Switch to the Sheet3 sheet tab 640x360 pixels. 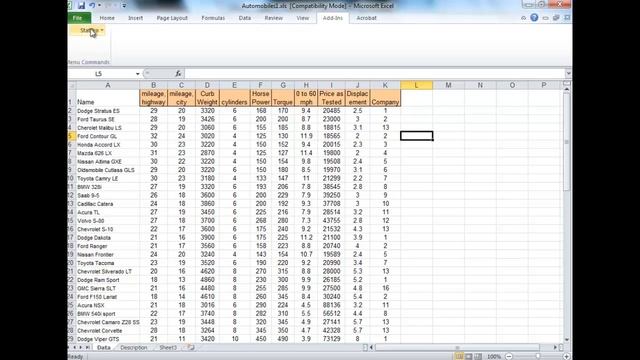(x=168, y=348)
